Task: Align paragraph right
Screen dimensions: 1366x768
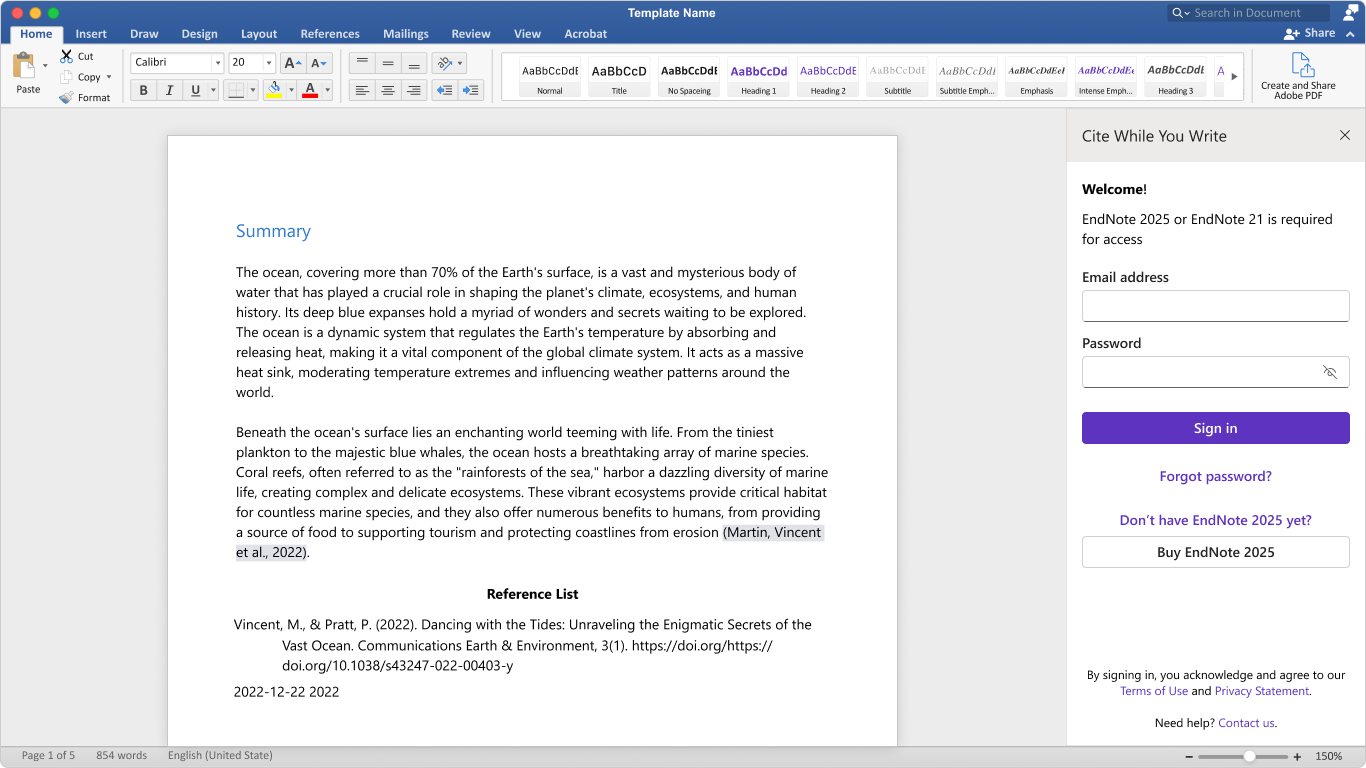Action: point(414,90)
